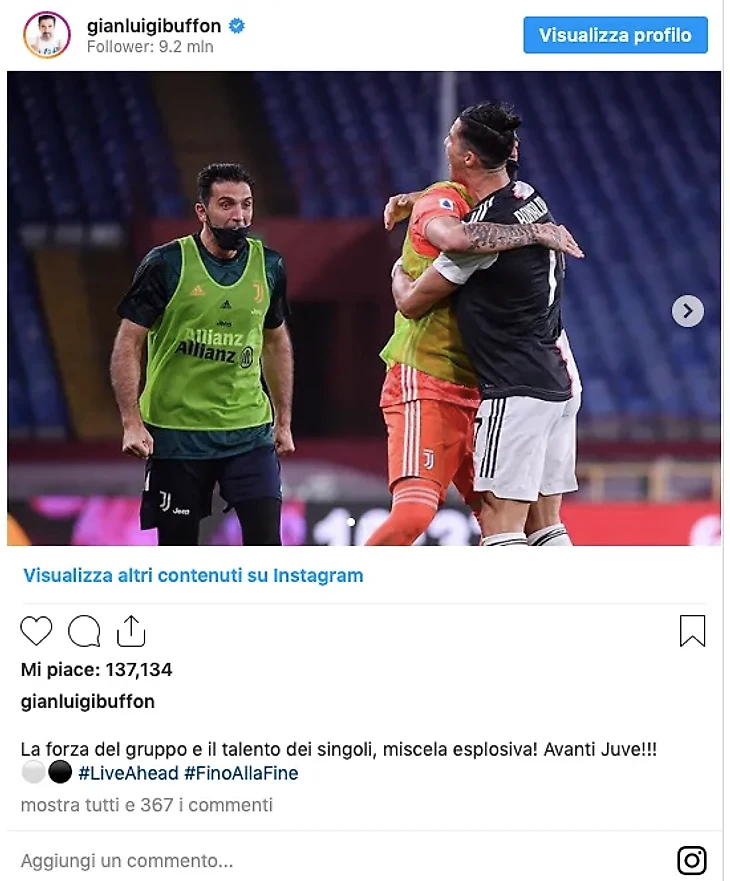The height and width of the screenshot is (881, 730).
Task: Open the #LiveAhead hashtag
Action: [x=129, y=773]
